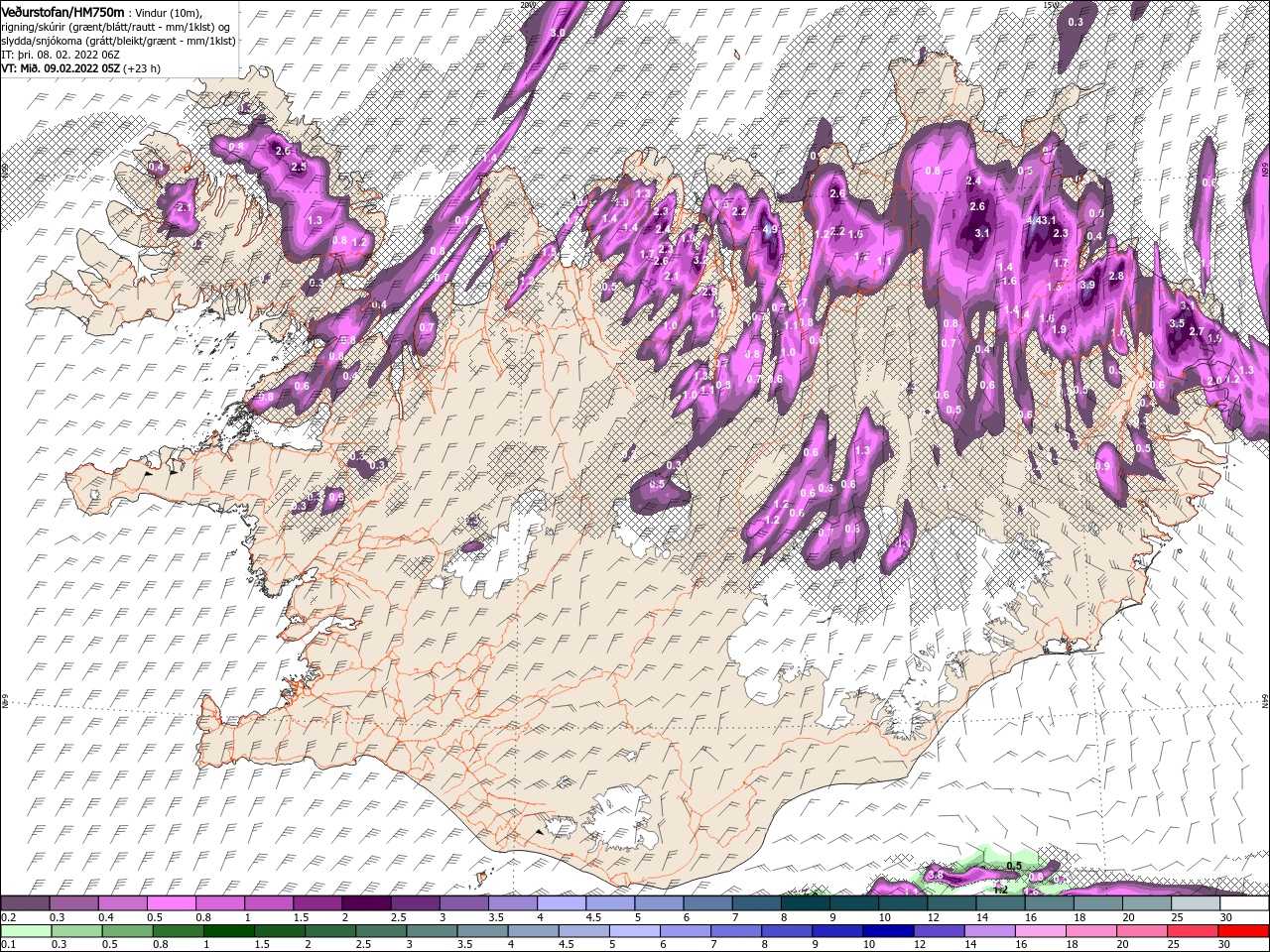Click the darkest green swatch labeled 1 in lower legend
Screen dimensions: 1270x952
point(227,930)
